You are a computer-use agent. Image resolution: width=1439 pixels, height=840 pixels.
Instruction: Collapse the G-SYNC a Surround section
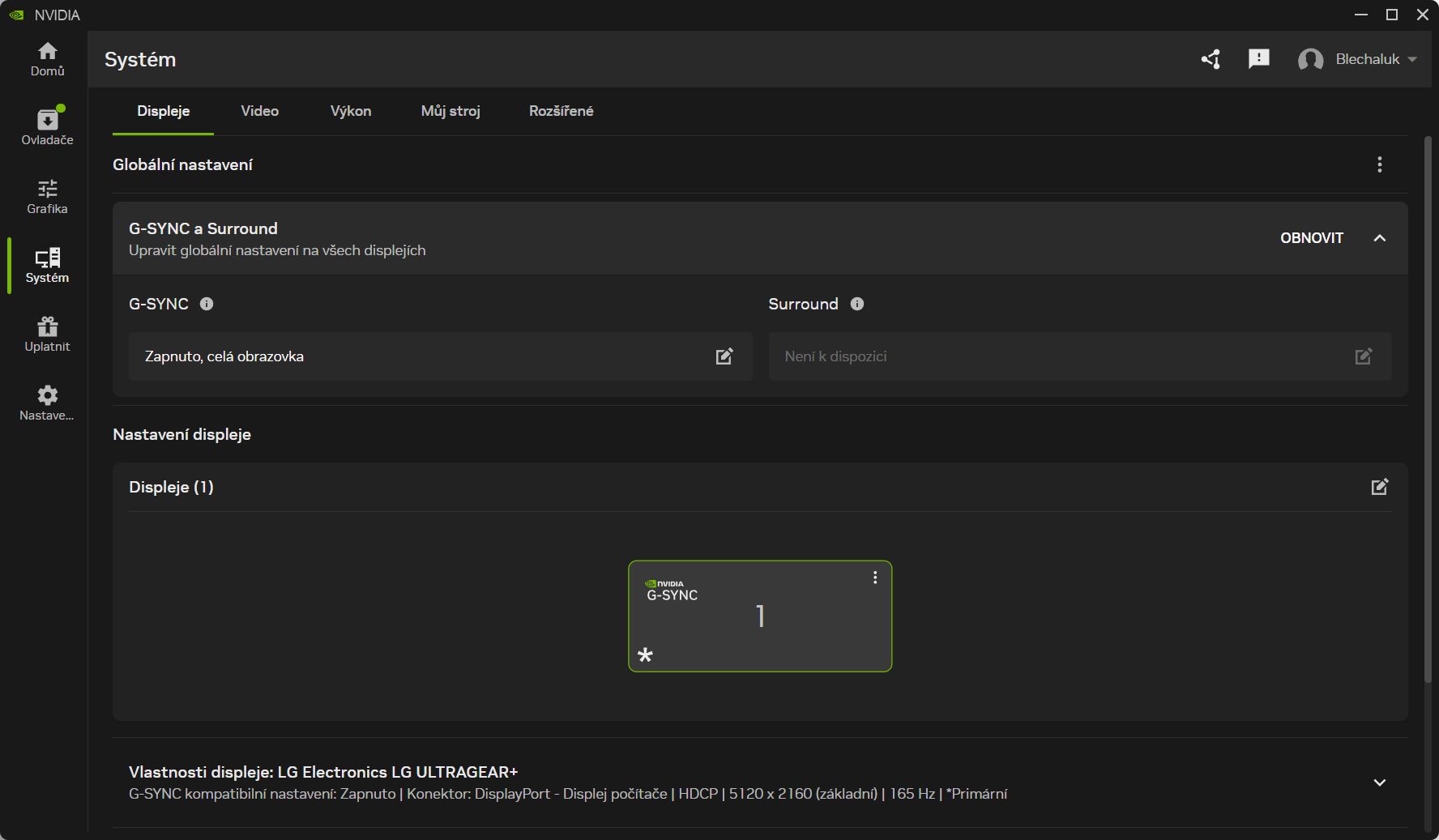tap(1379, 238)
